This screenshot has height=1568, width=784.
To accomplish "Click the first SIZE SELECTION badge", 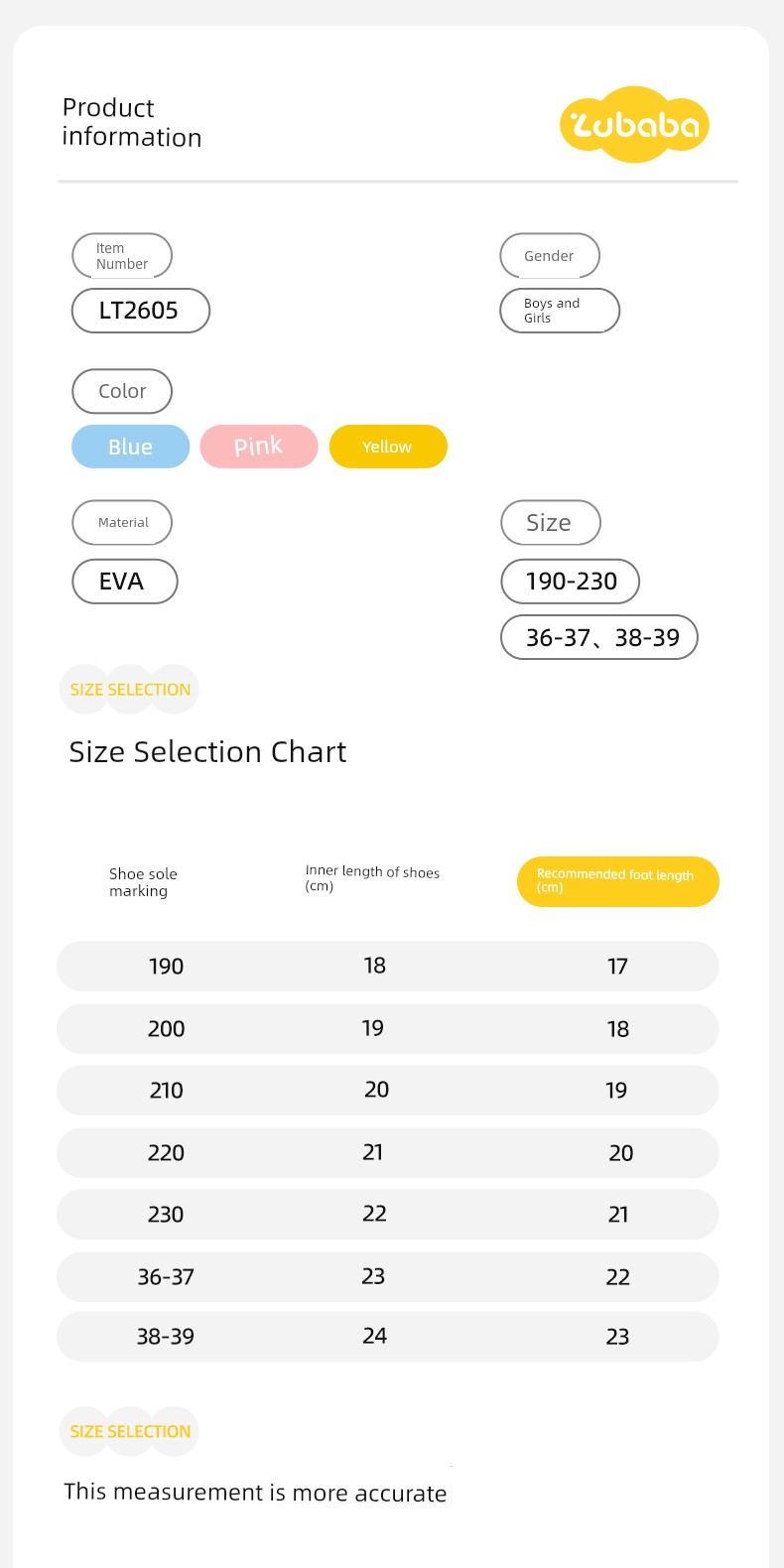I will point(129,690).
